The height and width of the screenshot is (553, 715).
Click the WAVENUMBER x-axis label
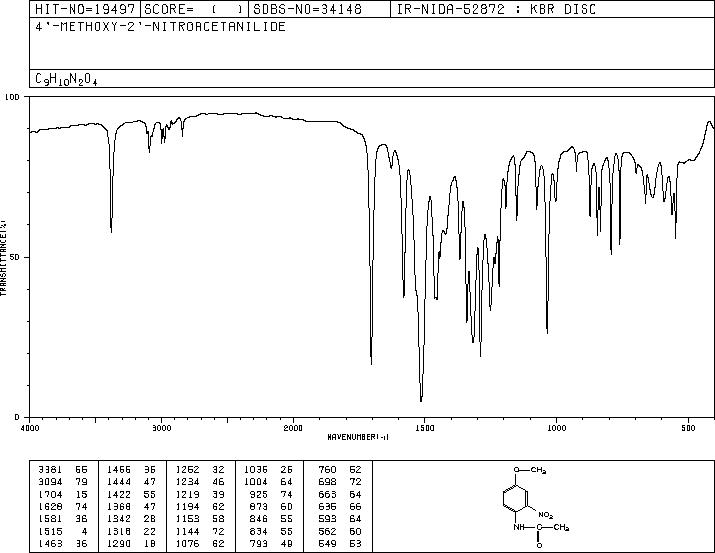pos(358,437)
